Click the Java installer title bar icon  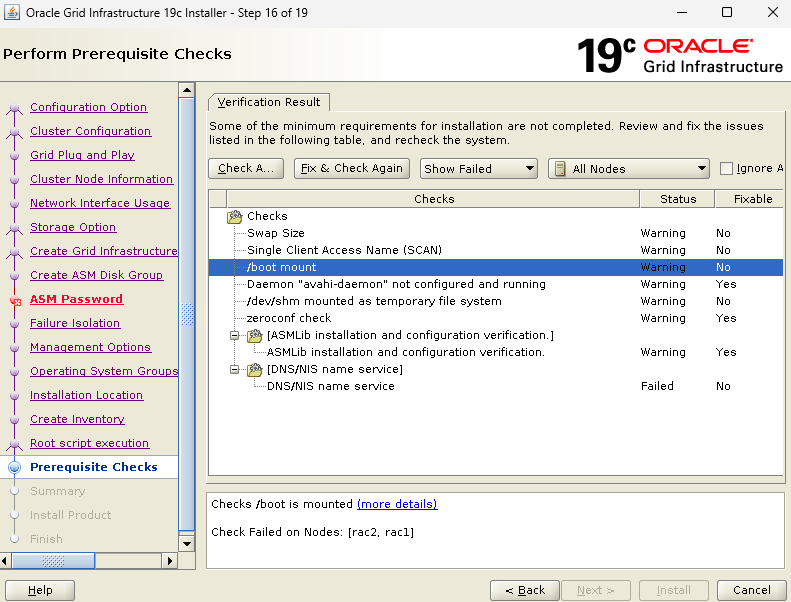[12, 13]
